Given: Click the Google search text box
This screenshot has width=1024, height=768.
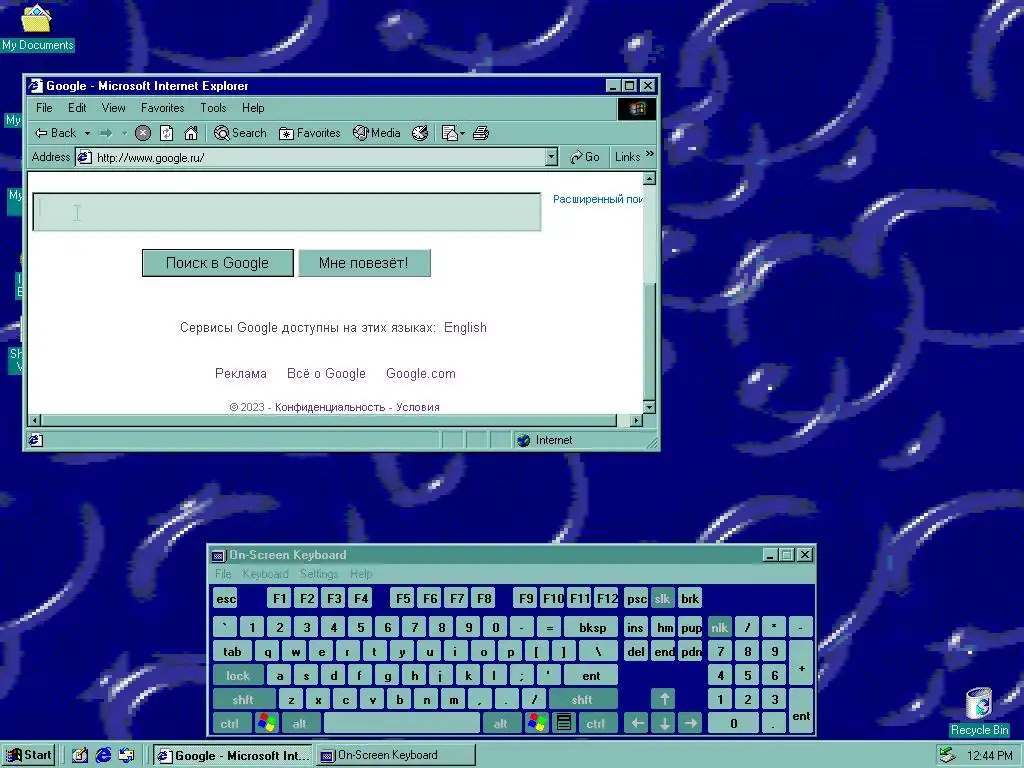Looking at the screenshot, I should 287,212.
